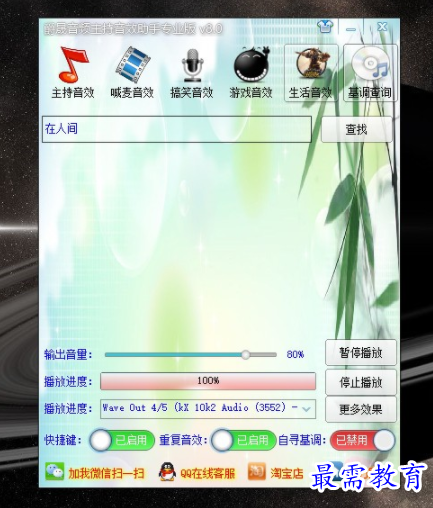Click the 查找 search button
The image size is (433, 508).
pos(356,129)
